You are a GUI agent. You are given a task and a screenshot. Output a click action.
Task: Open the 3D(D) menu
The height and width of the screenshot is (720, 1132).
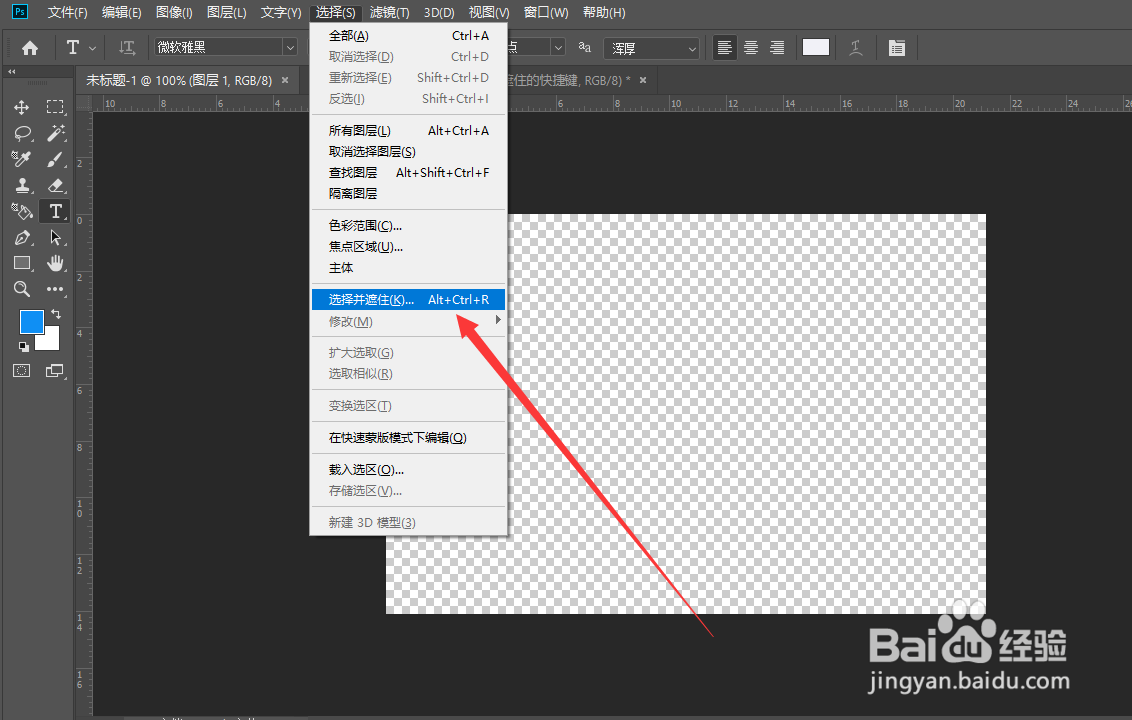(x=439, y=12)
